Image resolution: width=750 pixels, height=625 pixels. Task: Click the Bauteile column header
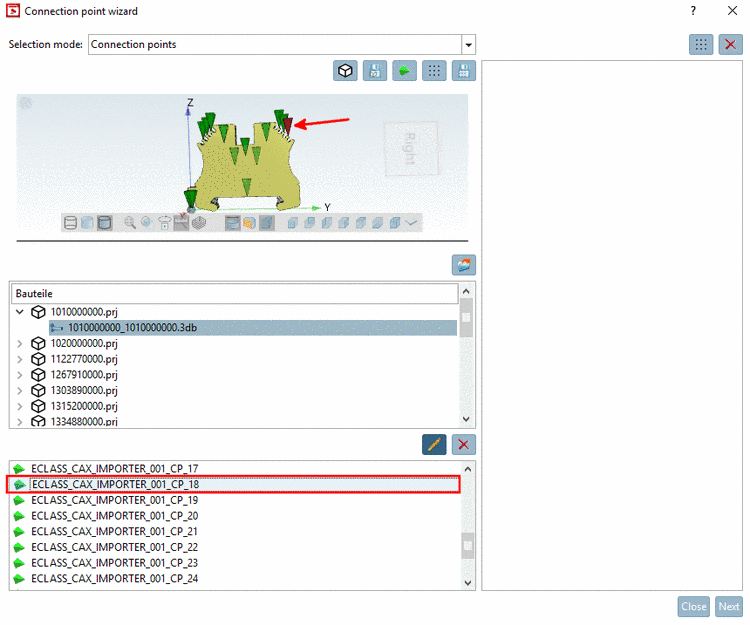coord(234,294)
